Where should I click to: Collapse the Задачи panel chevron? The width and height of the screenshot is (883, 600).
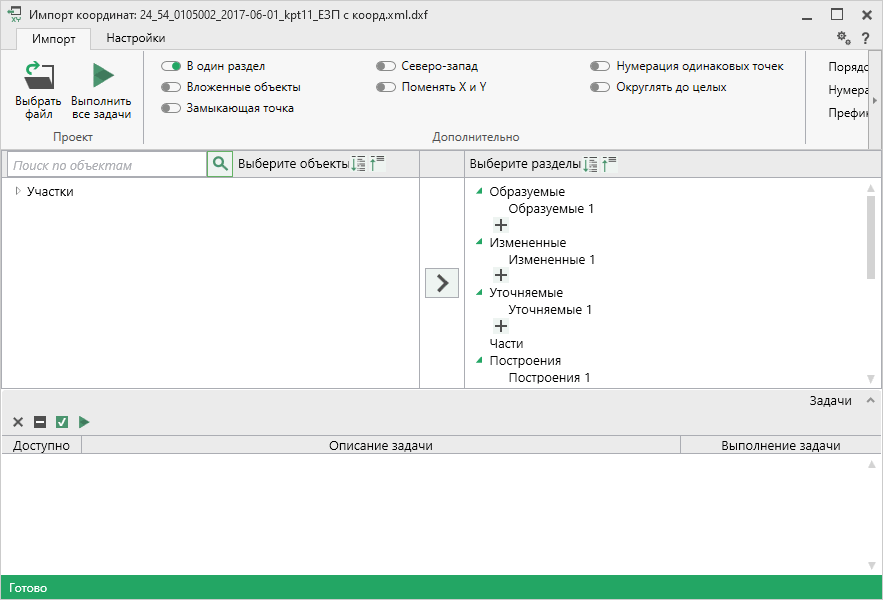[870, 400]
